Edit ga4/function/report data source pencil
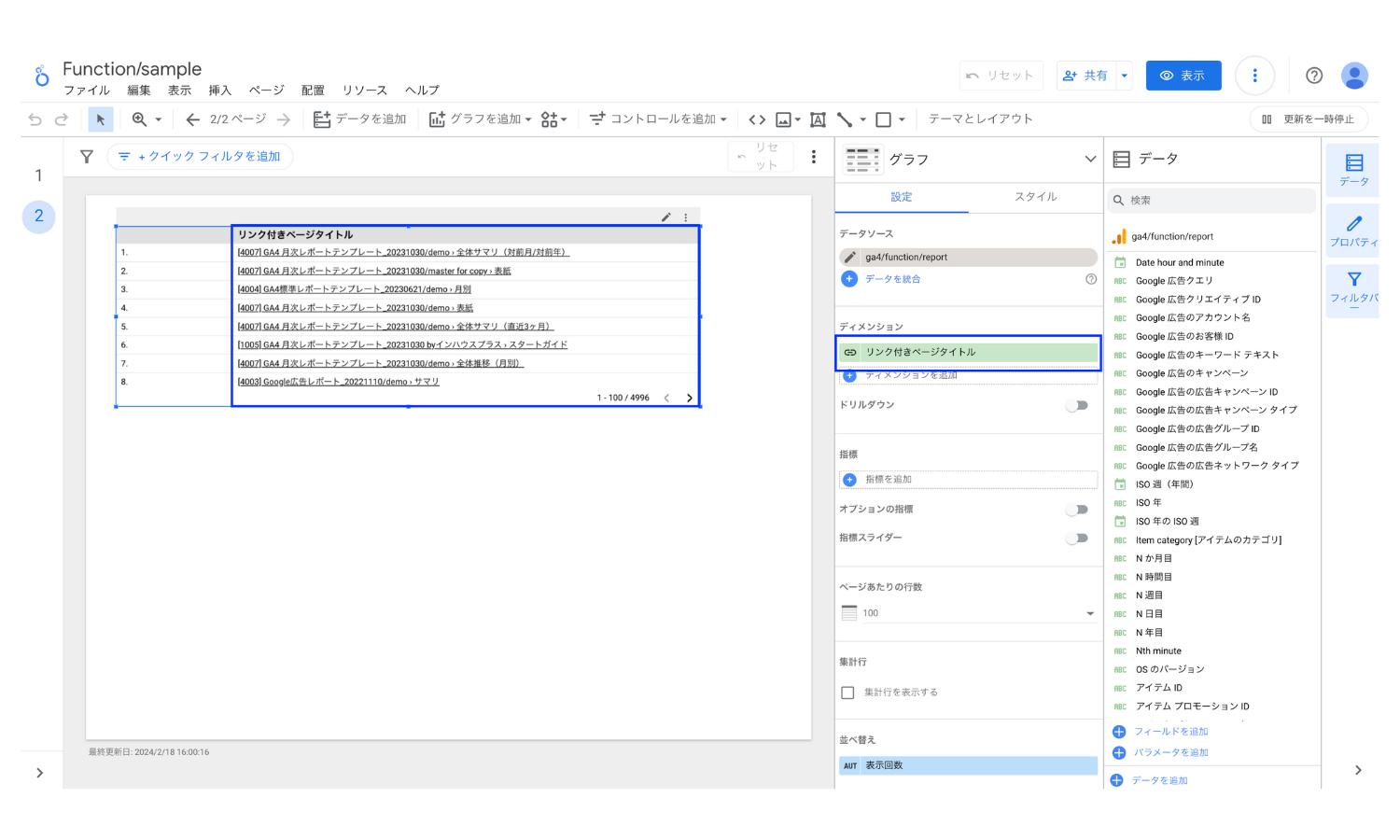The width and height of the screenshot is (1400, 840). pos(850,257)
